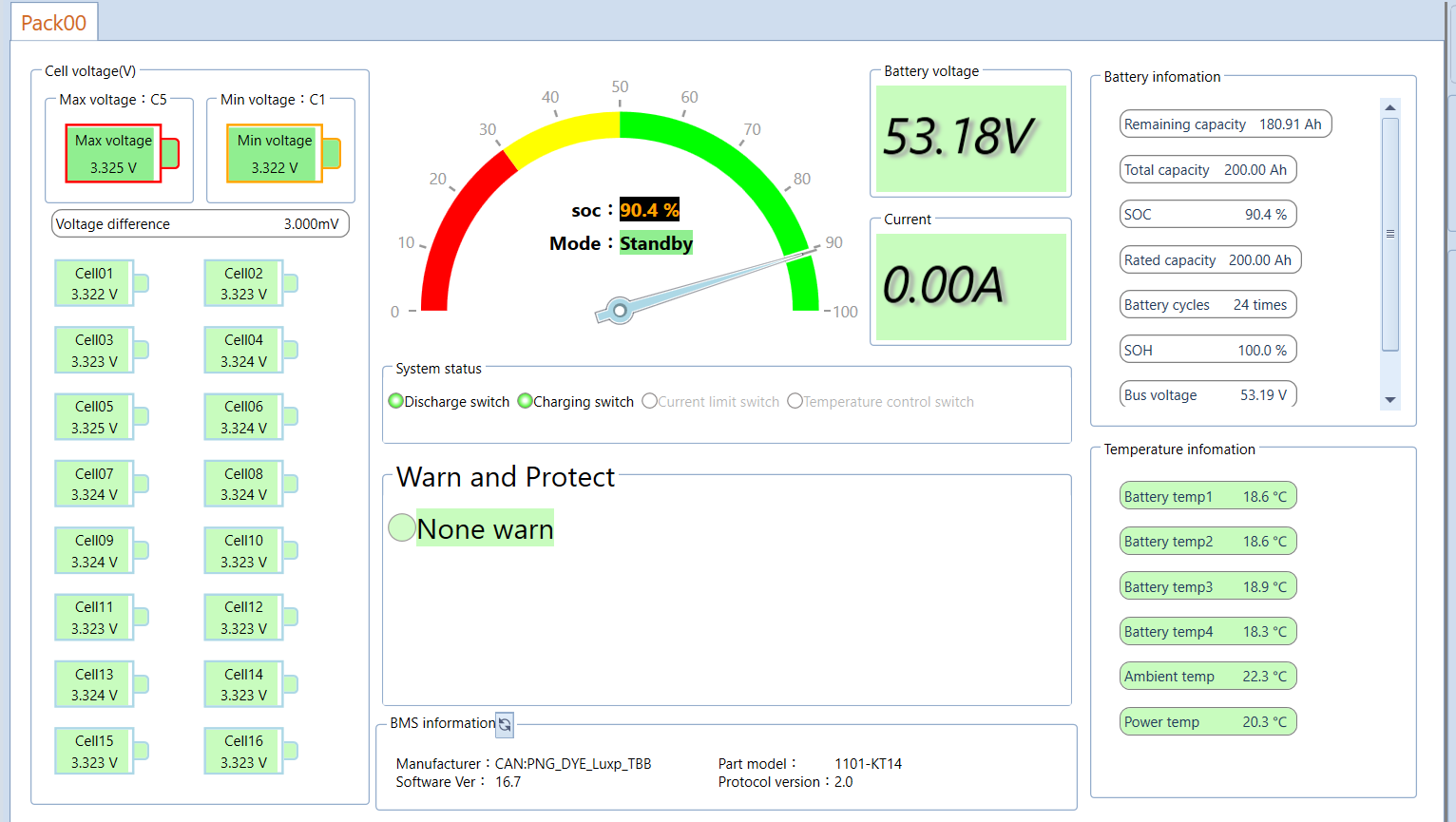Click the Battery information scrollbar thumb
1456x822 pixels.
(1390, 234)
